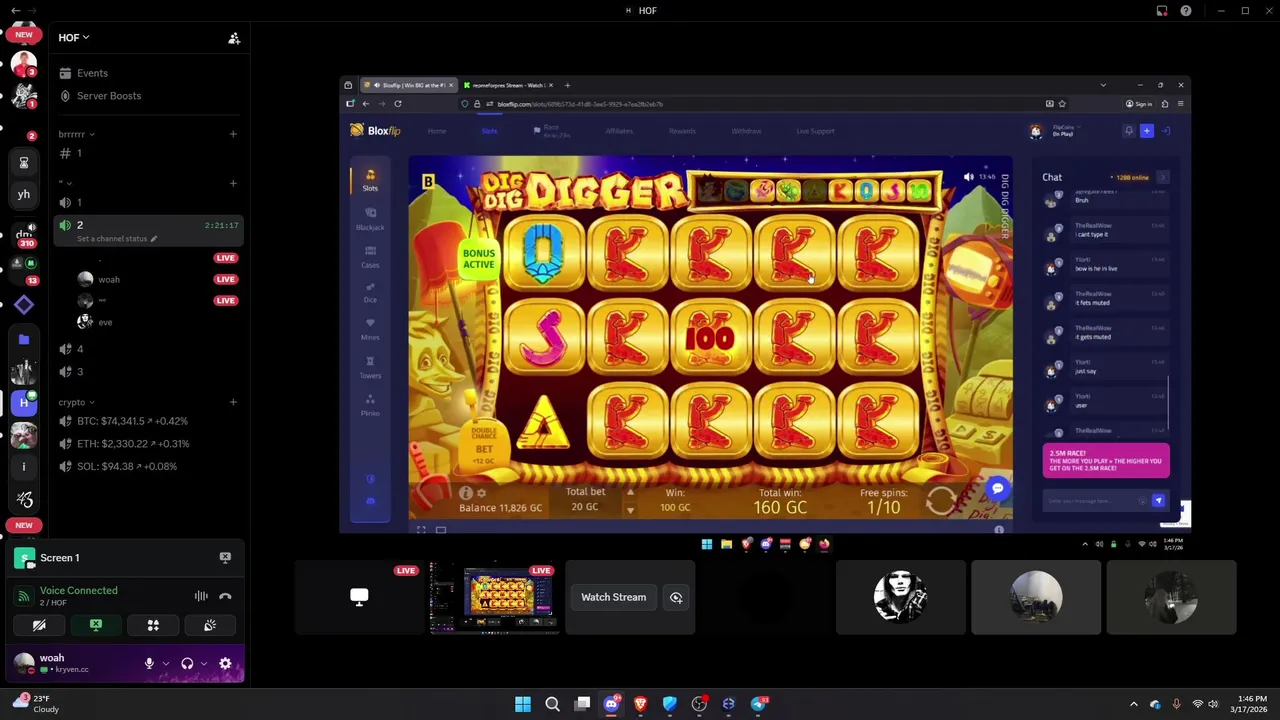1280x720 pixels.
Task: Collapse the crypto category
Action: (75, 402)
